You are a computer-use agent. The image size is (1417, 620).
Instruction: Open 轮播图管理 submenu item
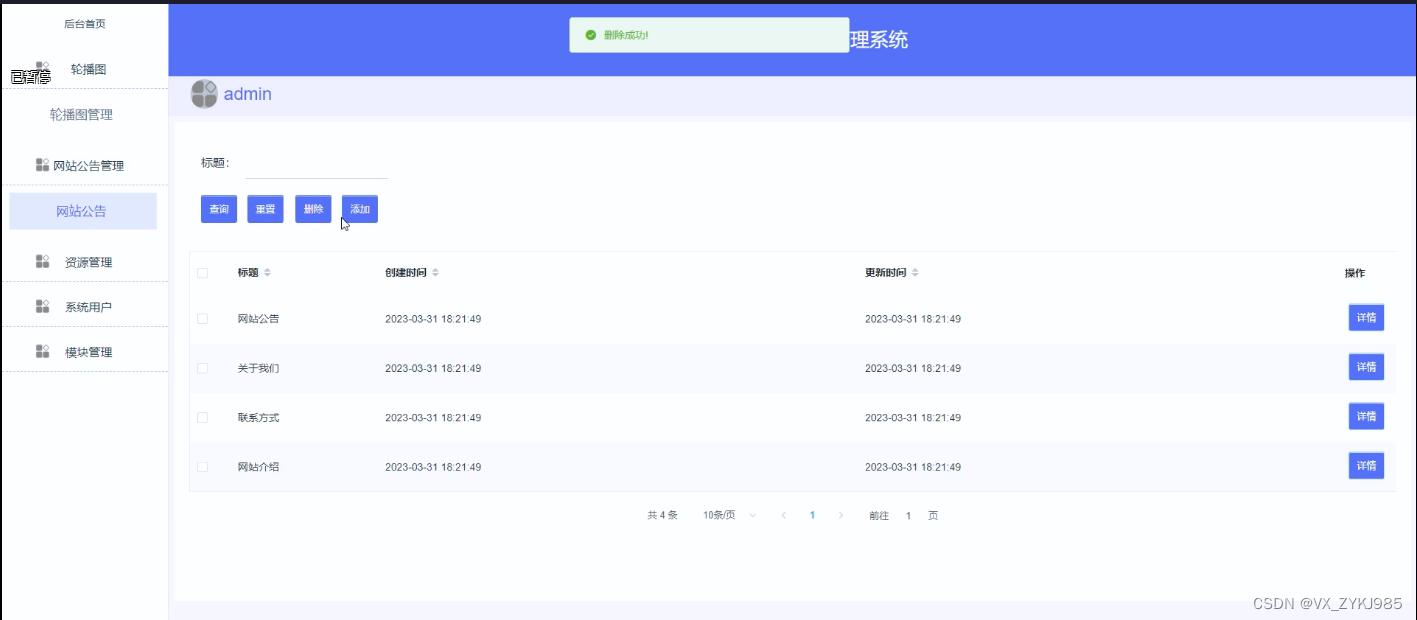coord(82,115)
